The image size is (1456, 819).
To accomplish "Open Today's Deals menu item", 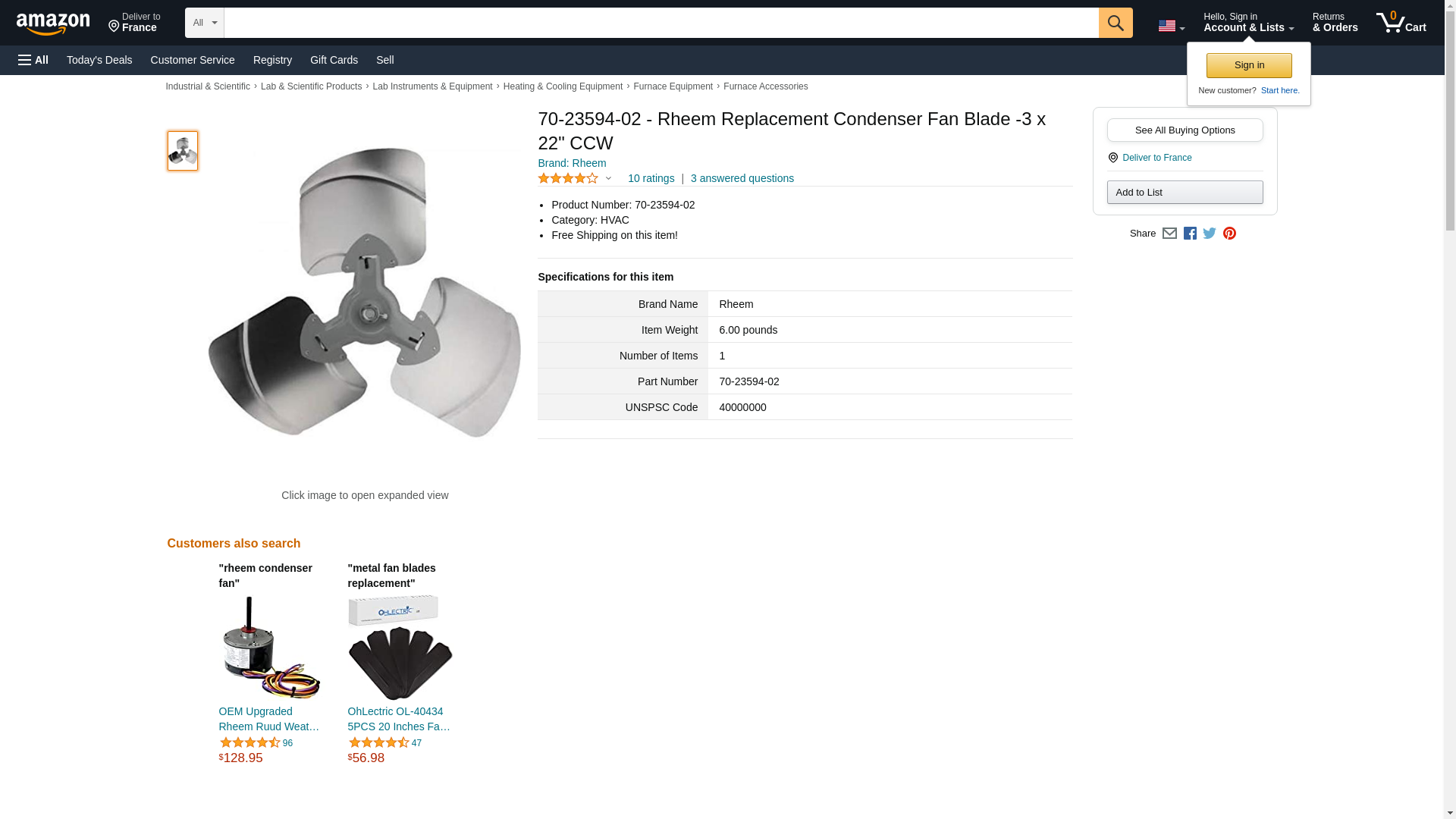I will click(x=99, y=60).
